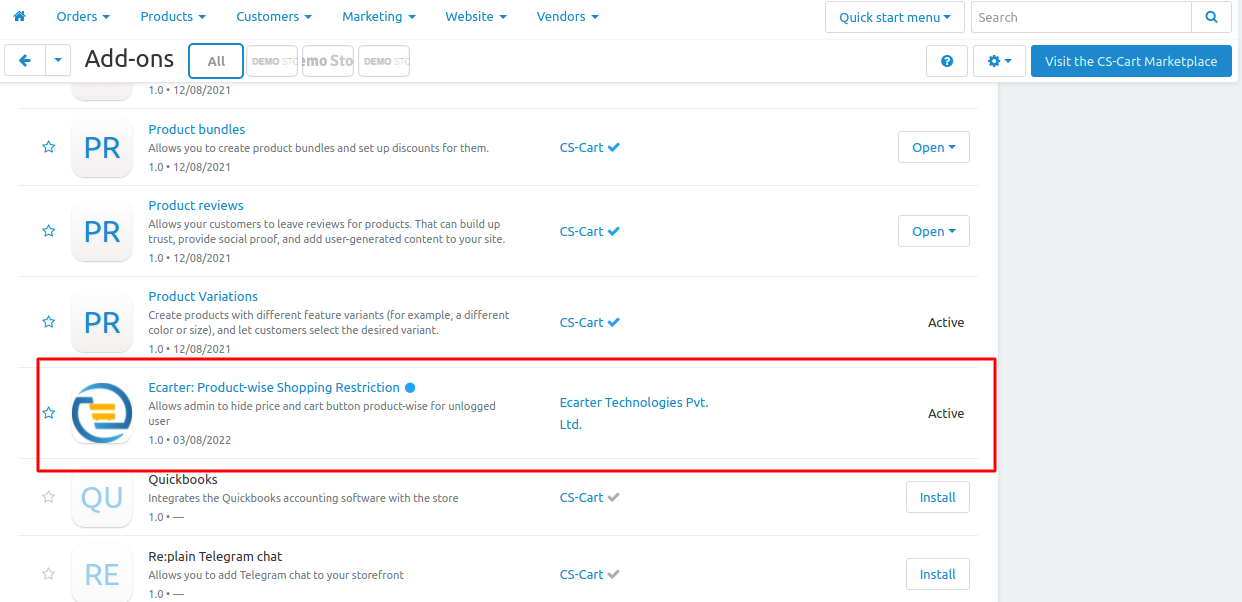This screenshot has height=602, width=1242.
Task: Select the first Demo Store tab
Action: [273, 61]
